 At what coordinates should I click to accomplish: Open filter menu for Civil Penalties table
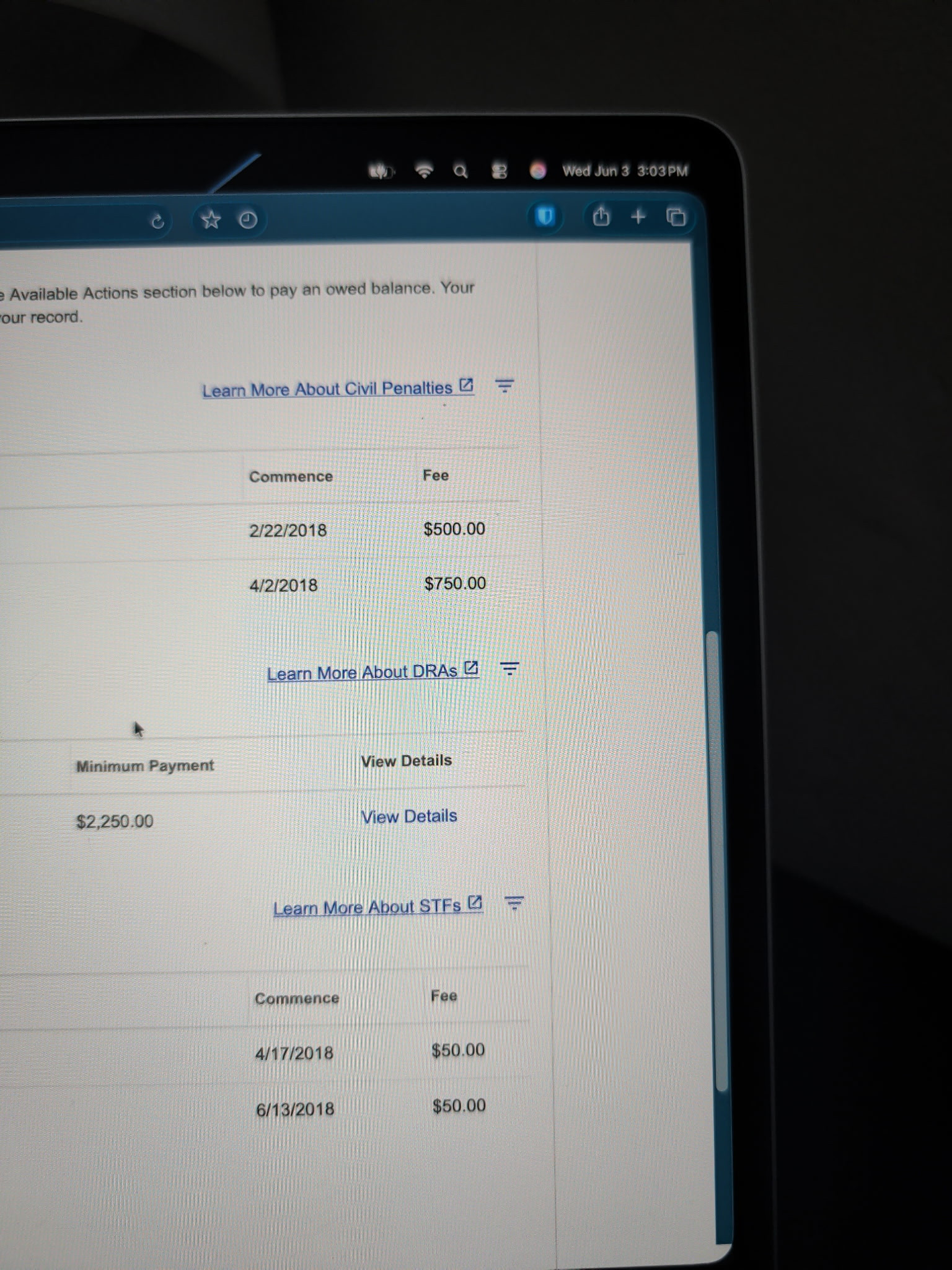pos(505,386)
